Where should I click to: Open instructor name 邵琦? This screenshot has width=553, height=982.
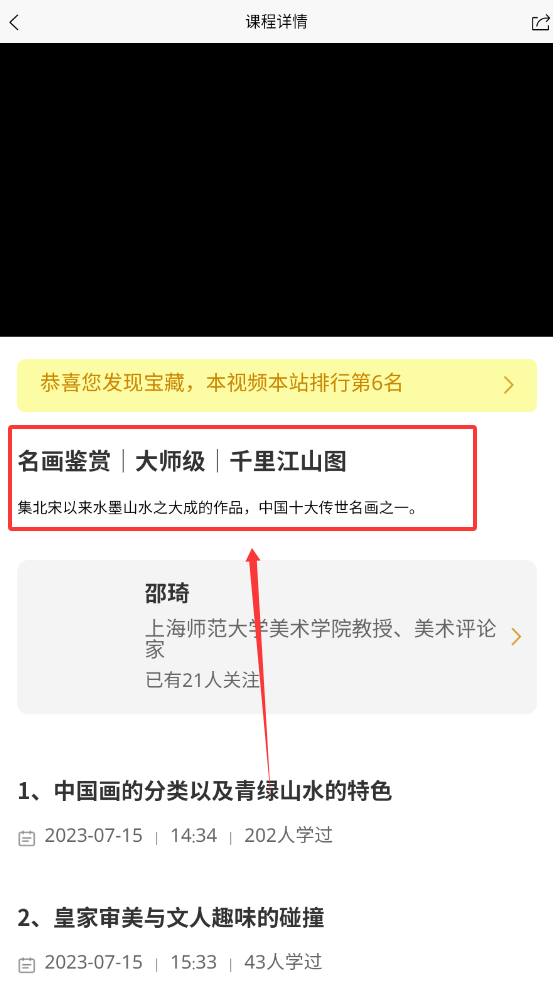pyautogui.click(x=167, y=593)
